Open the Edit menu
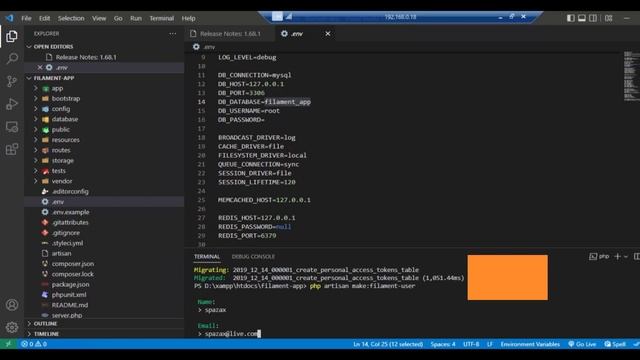 (44, 18)
